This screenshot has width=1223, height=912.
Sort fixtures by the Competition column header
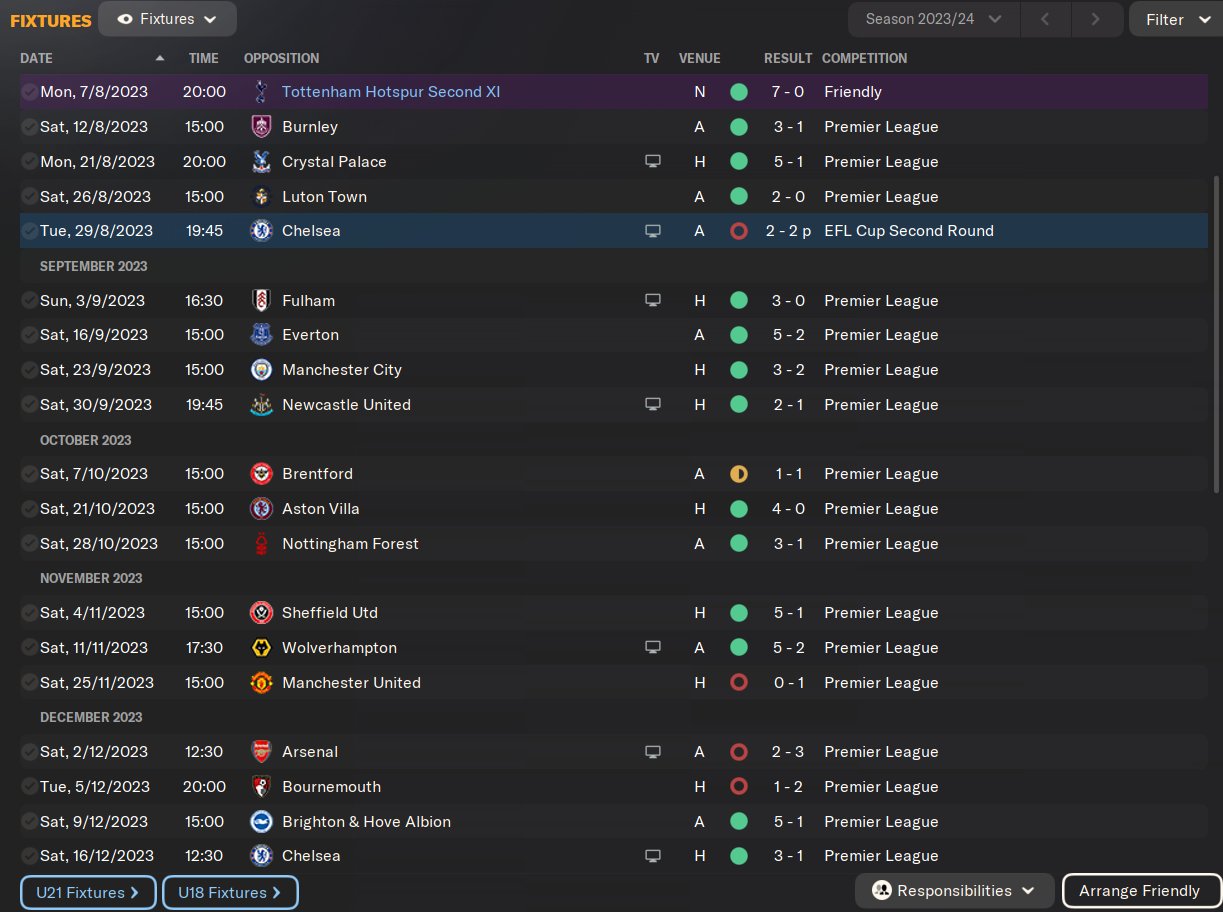pos(864,58)
